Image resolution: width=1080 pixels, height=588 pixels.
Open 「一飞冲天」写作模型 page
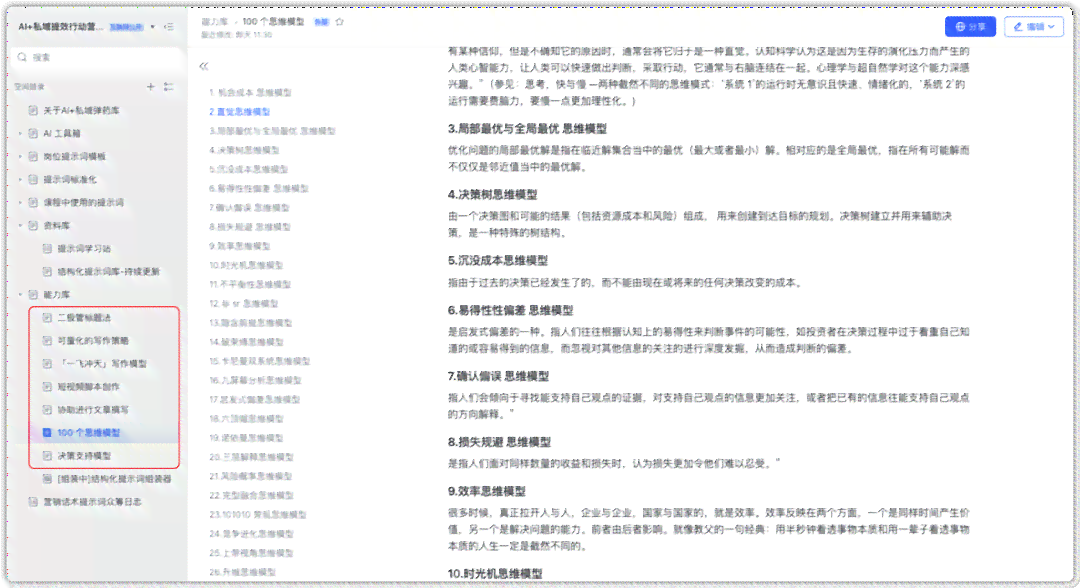pos(101,364)
